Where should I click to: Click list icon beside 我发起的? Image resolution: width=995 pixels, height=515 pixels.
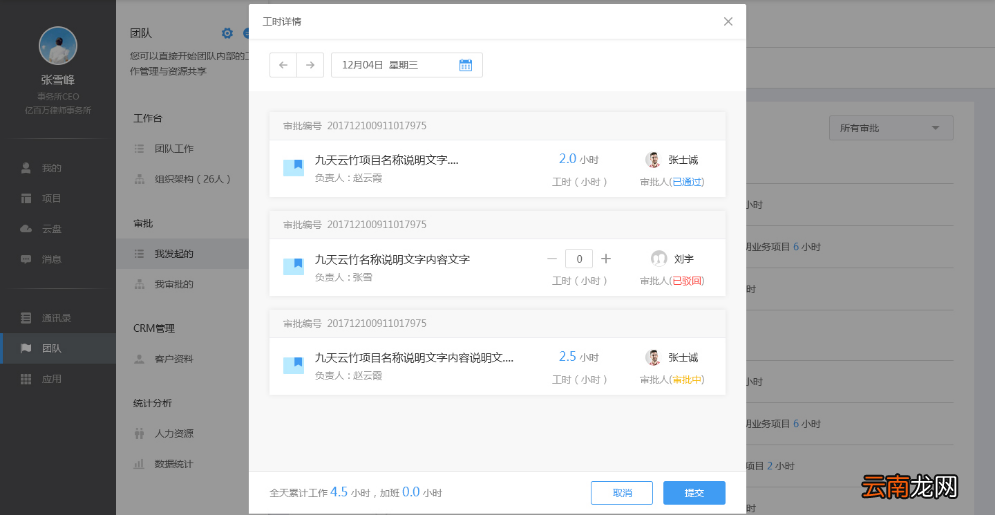140,254
